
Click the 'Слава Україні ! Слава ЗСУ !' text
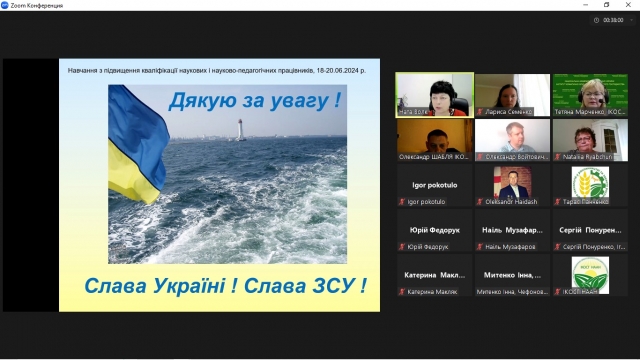225,286
